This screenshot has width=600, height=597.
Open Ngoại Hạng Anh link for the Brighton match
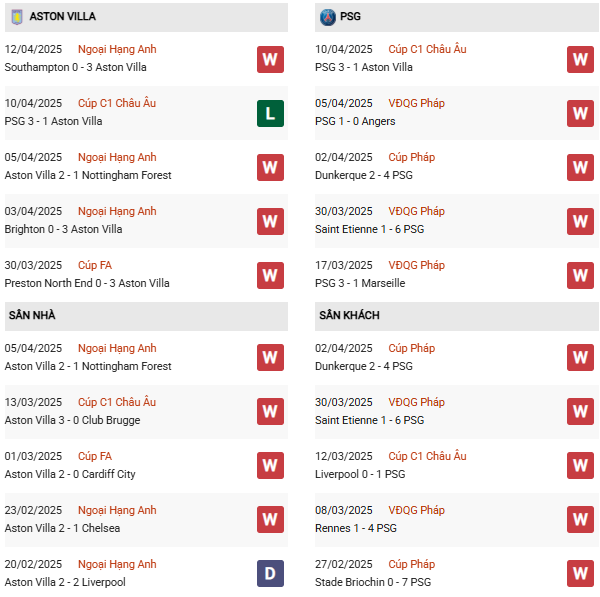coord(117,211)
